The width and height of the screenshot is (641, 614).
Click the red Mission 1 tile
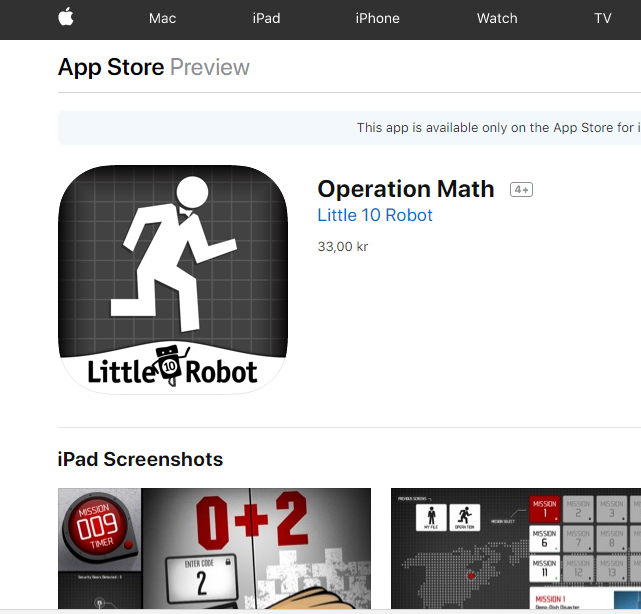point(545,509)
